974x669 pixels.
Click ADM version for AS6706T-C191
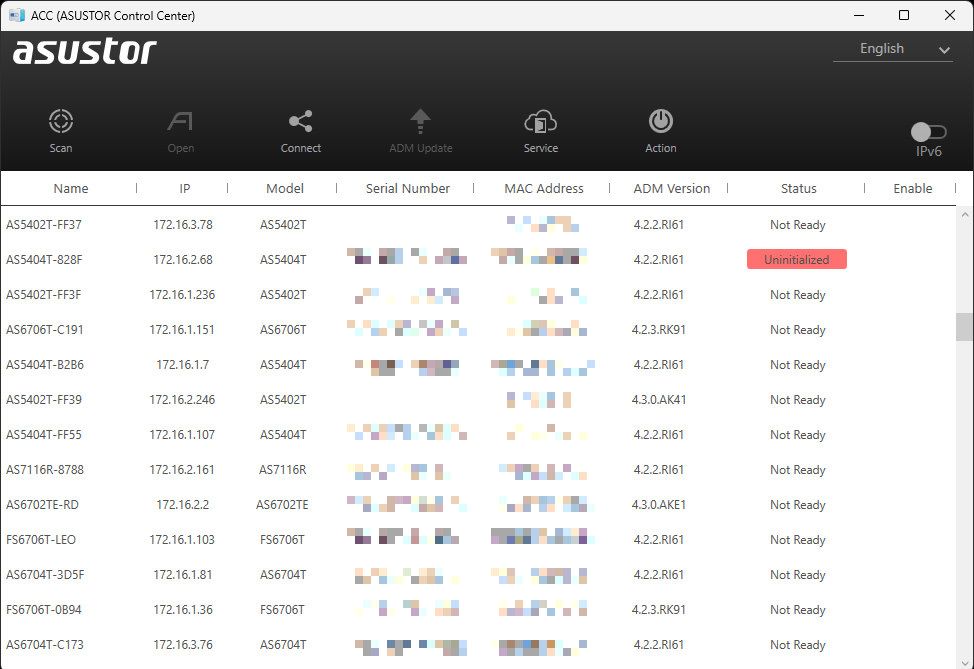click(659, 330)
